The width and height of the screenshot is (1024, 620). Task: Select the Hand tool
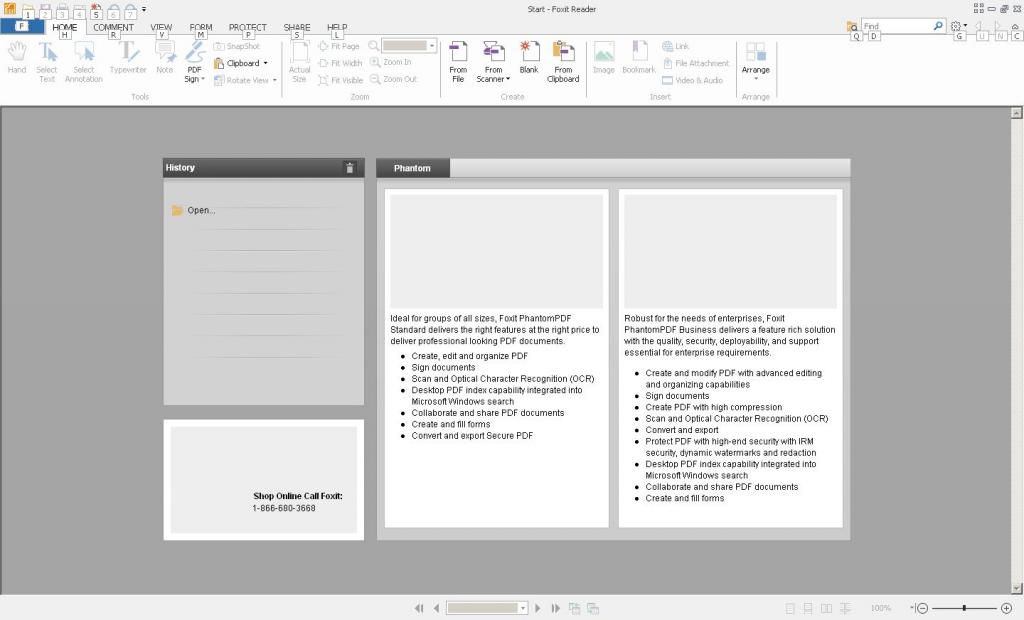point(17,59)
